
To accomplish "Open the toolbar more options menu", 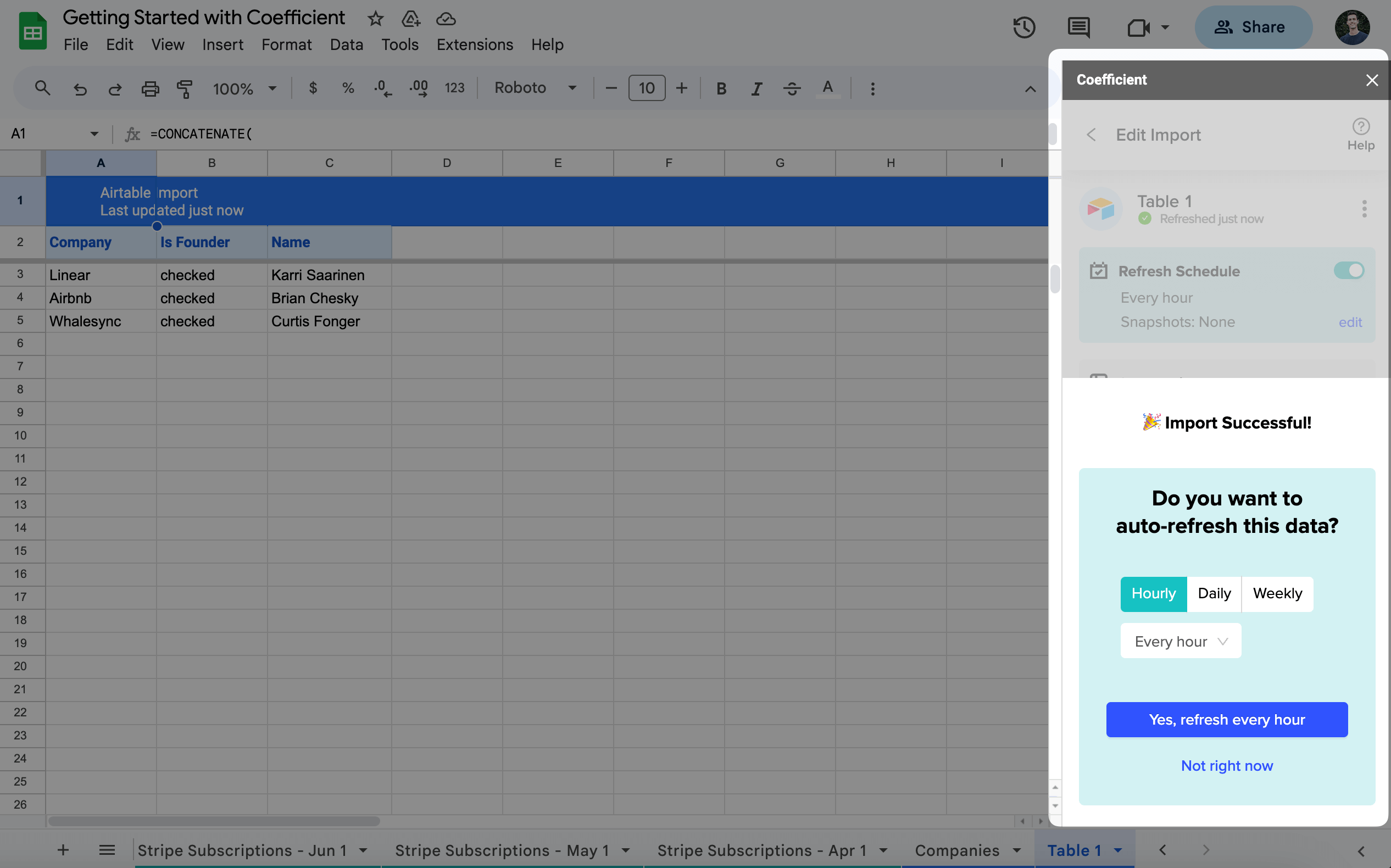I will (x=872, y=88).
